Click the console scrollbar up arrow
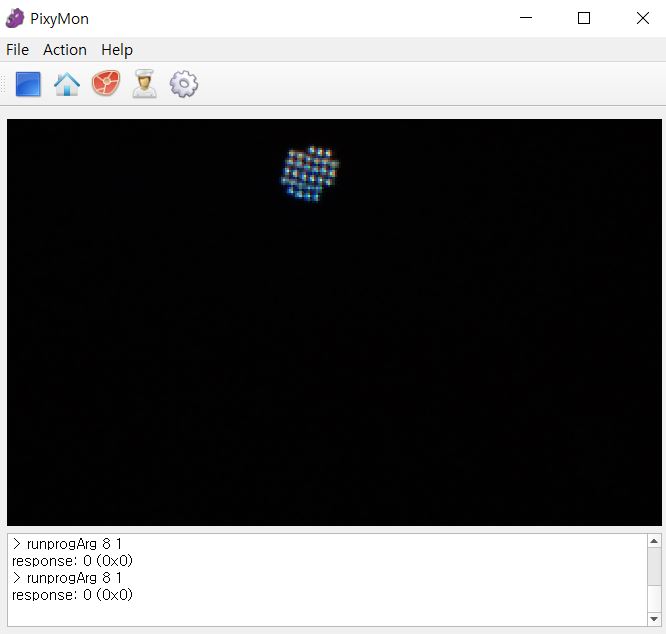 654,541
